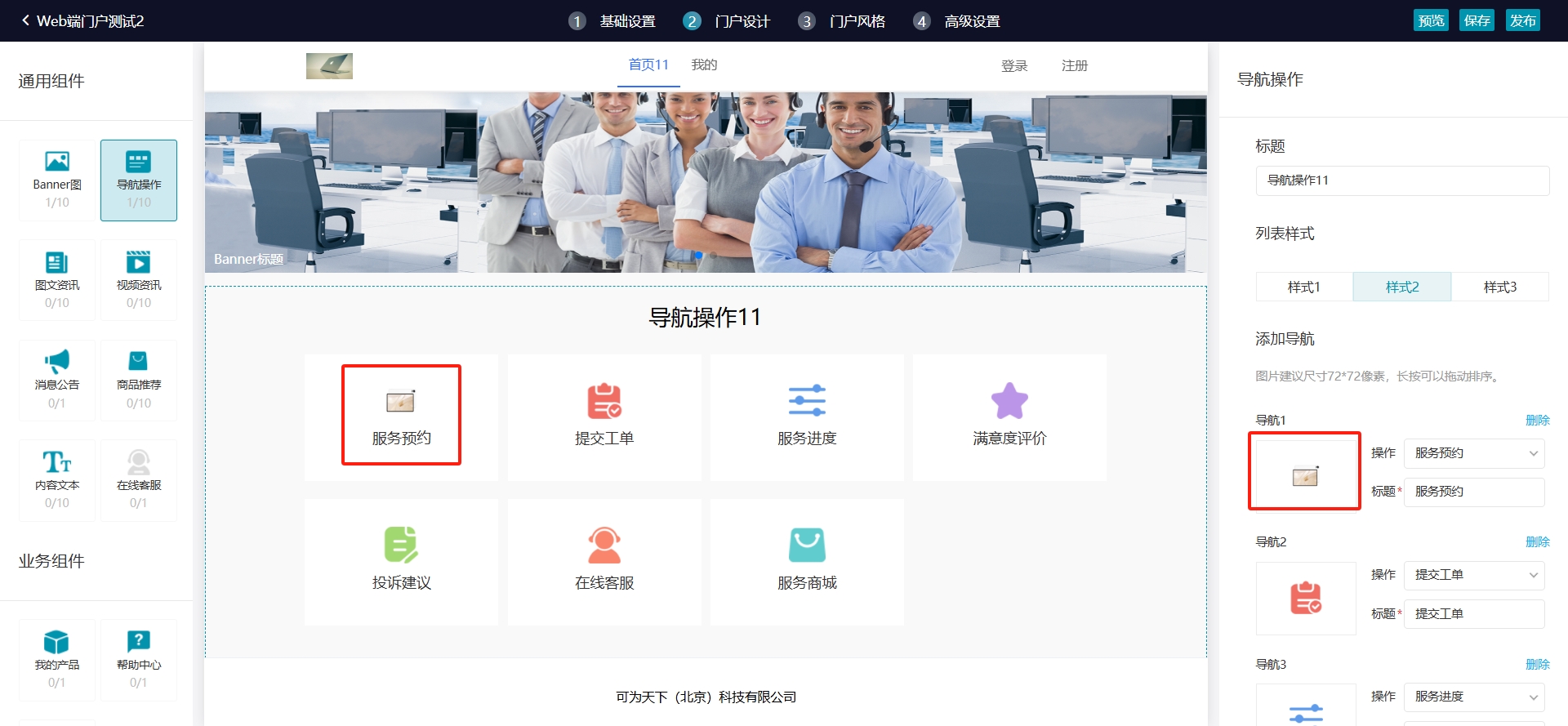Click the 服务进度 nav card in preview
Viewport: 1568px width, 726px height.
tap(807, 417)
